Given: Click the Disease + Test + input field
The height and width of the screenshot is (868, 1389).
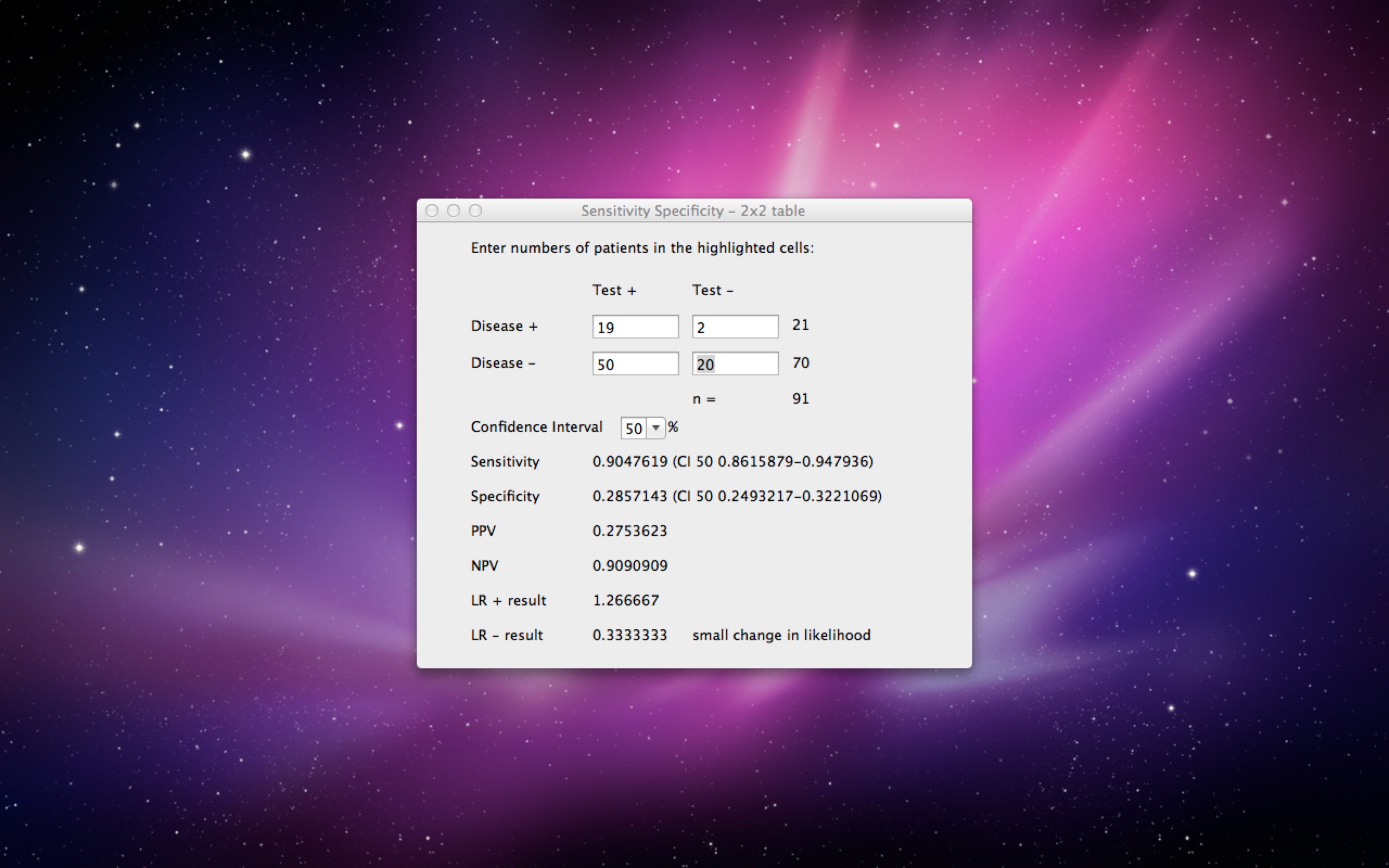Looking at the screenshot, I should 635,326.
